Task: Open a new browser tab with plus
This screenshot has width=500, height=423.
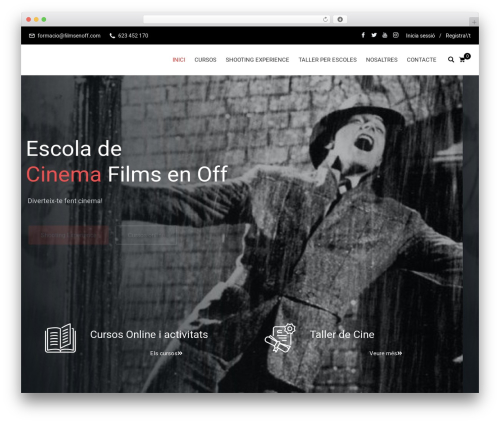Action: point(474,22)
